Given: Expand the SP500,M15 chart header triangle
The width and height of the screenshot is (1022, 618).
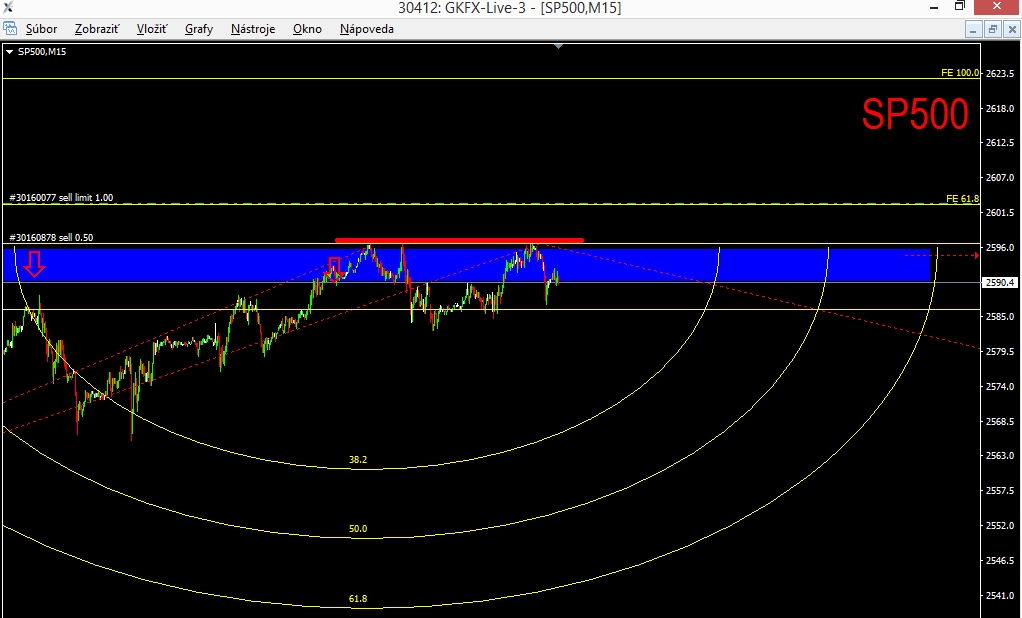Looking at the screenshot, I should (9, 52).
